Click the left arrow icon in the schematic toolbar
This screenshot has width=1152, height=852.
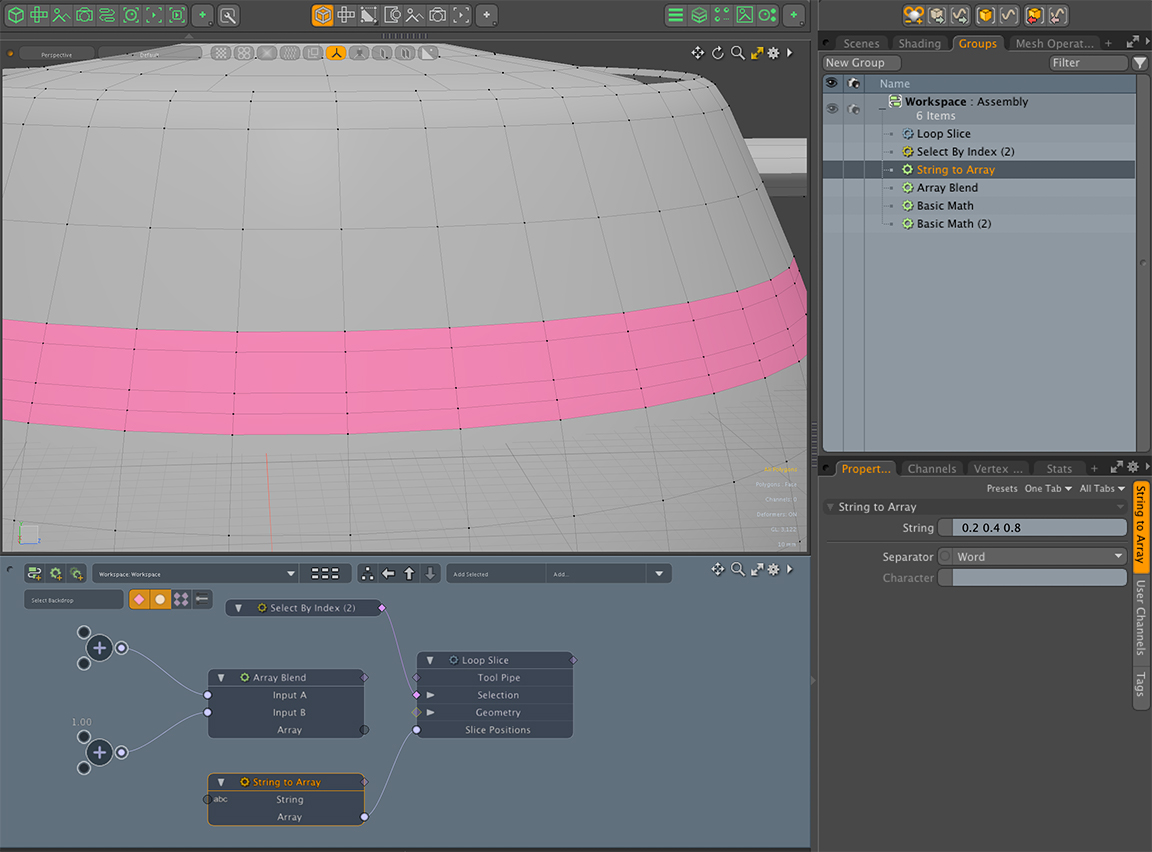tap(388, 573)
